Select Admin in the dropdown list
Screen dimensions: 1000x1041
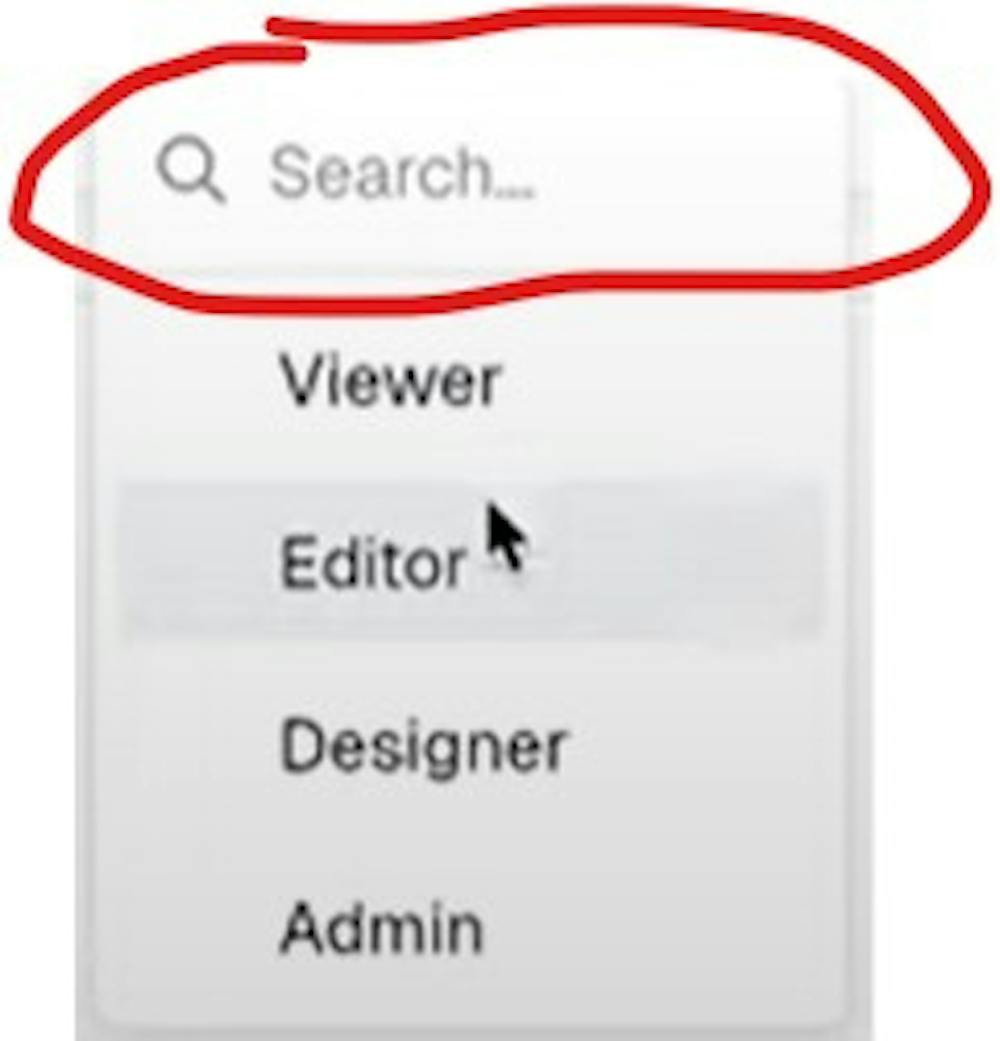click(x=471, y=928)
